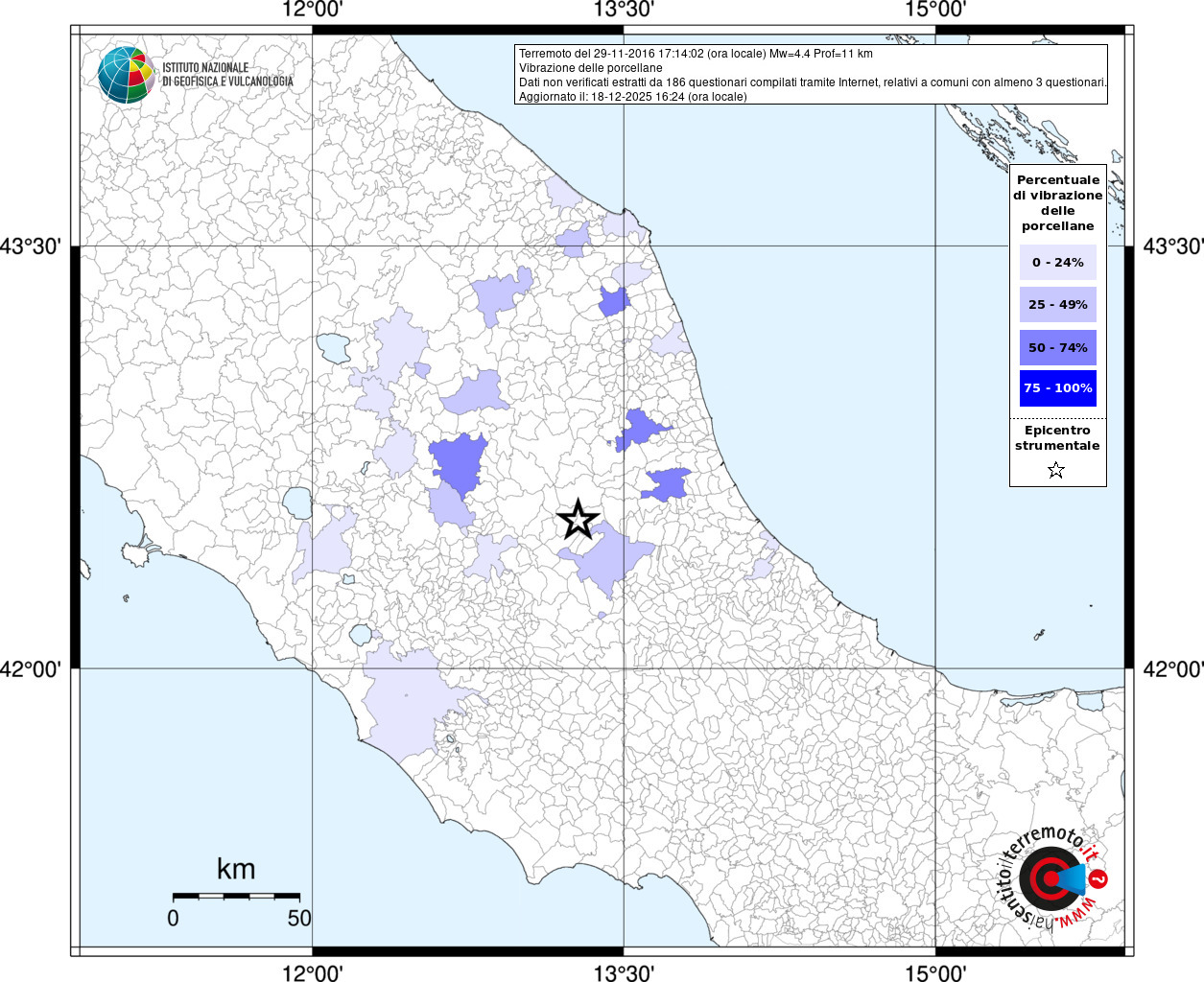Click the black-and-white km scale bar
The image size is (1204, 982).
pyautogui.click(x=236, y=896)
